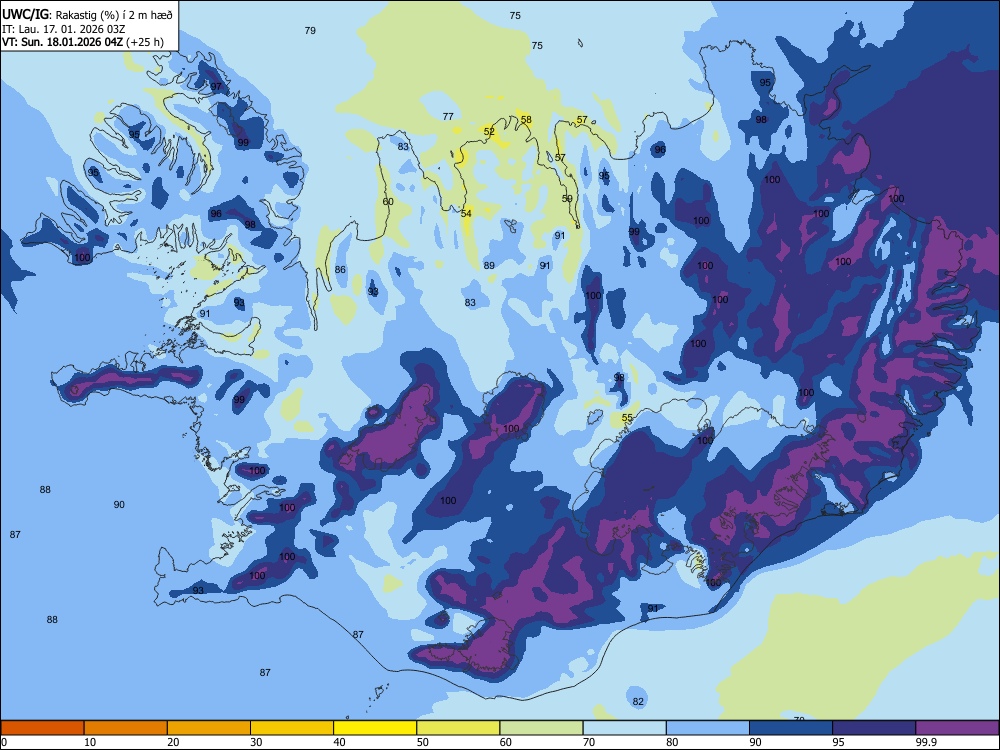Click the dark orange 0–10 legend swatch
Viewport: 1000px width, 750px height.
[42, 728]
